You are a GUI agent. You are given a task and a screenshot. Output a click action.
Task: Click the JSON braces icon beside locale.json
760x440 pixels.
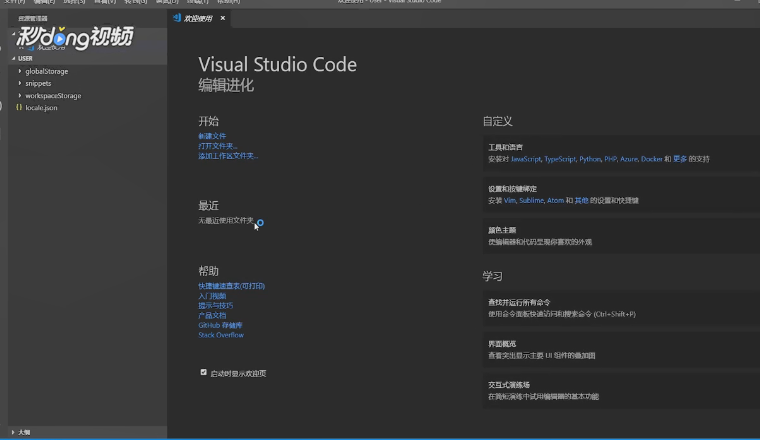(x=19, y=108)
